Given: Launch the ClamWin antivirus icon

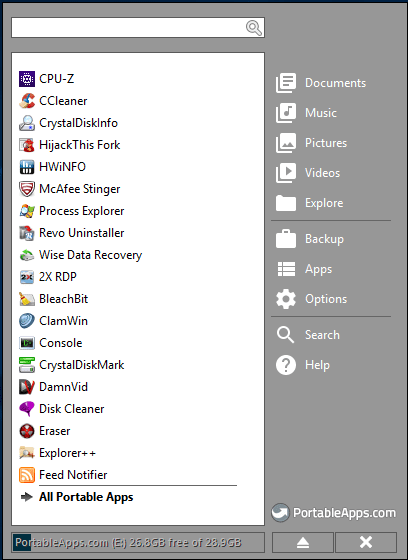Looking at the screenshot, I should click(x=27, y=321).
